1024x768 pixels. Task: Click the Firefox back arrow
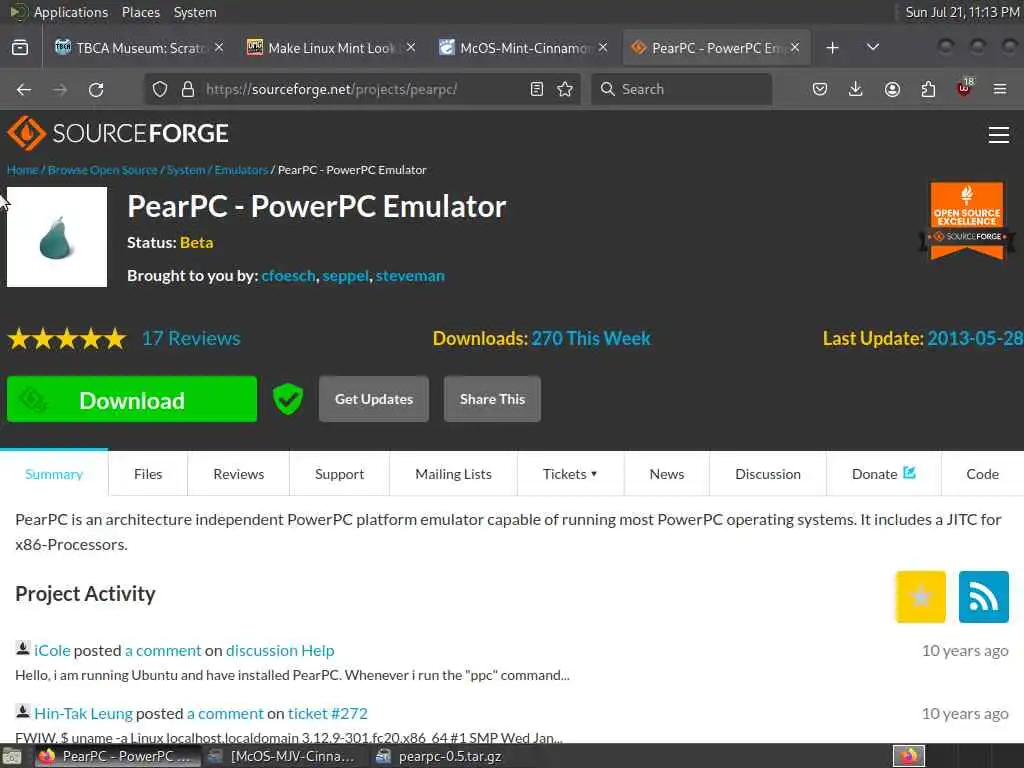(24, 89)
